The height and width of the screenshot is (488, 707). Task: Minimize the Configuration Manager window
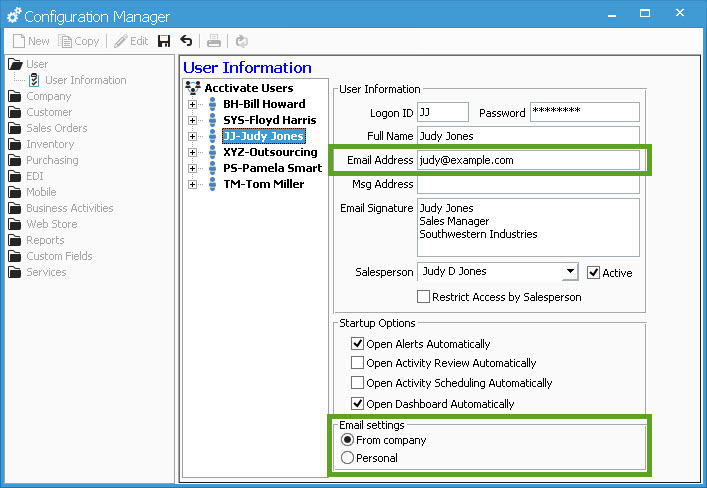click(x=612, y=14)
